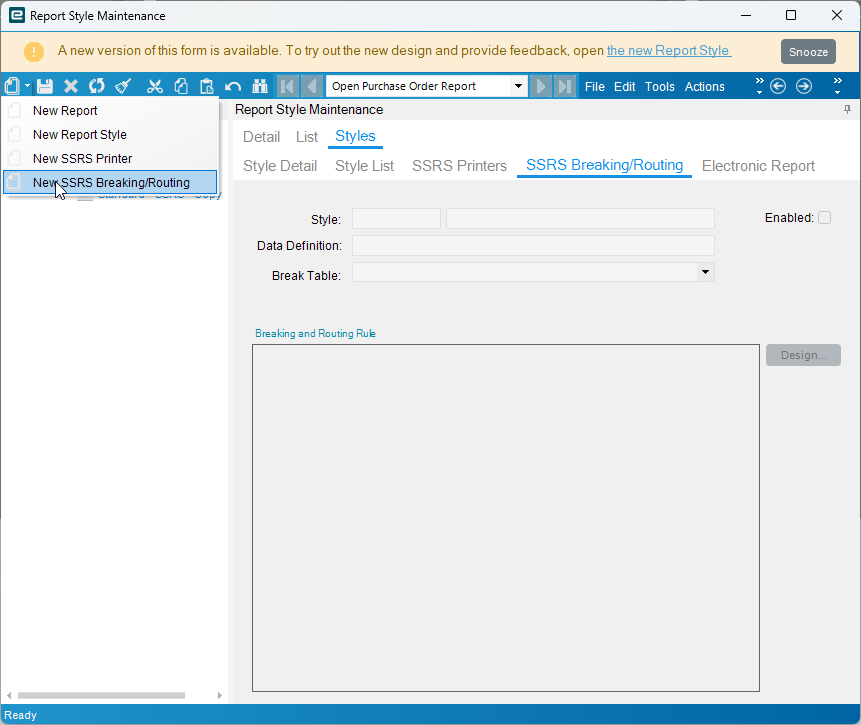Save the current record using the floppy disk icon
861x725 pixels.
(x=44, y=86)
